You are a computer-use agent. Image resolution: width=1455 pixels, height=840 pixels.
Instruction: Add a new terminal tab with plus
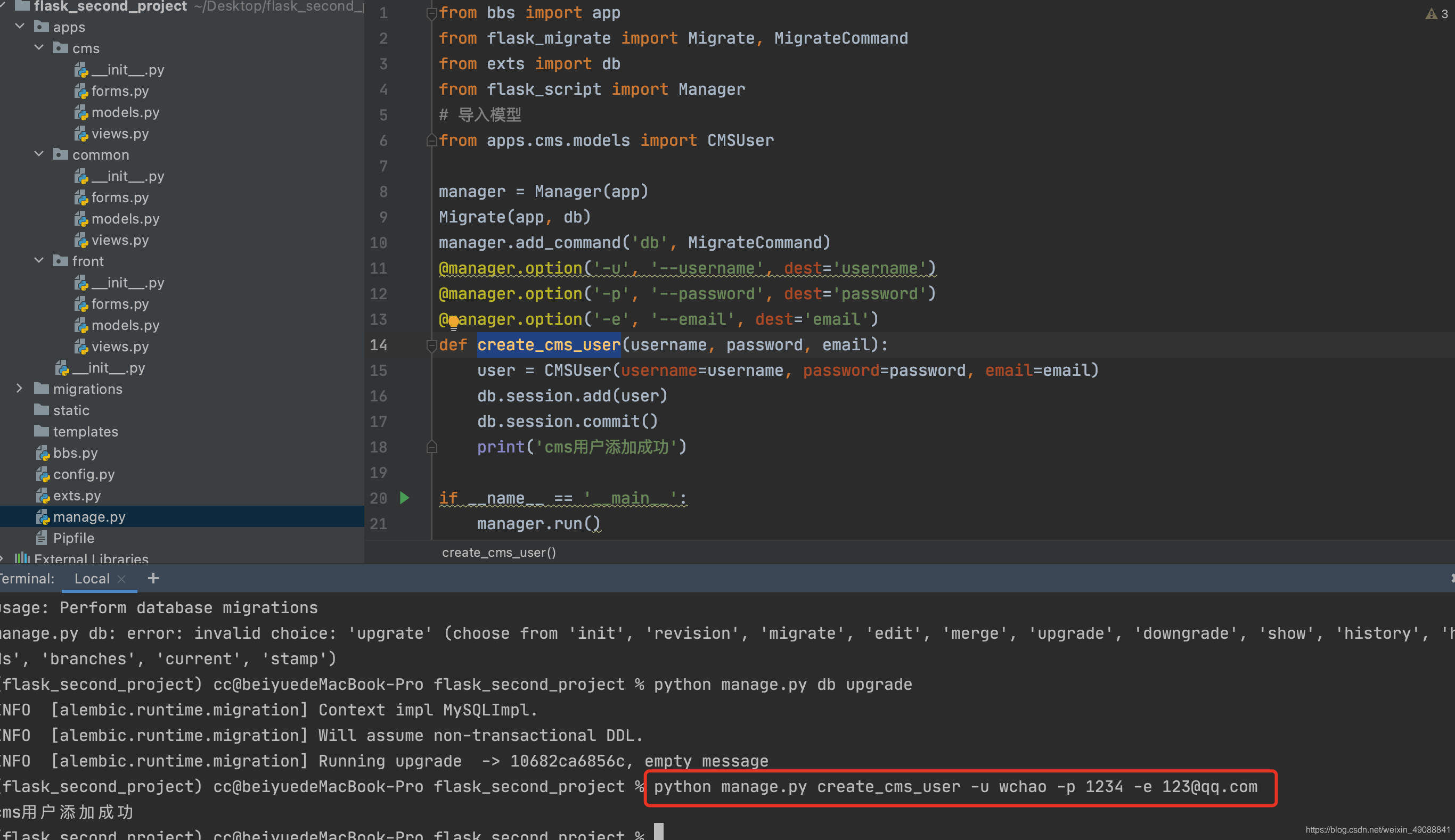click(x=153, y=578)
